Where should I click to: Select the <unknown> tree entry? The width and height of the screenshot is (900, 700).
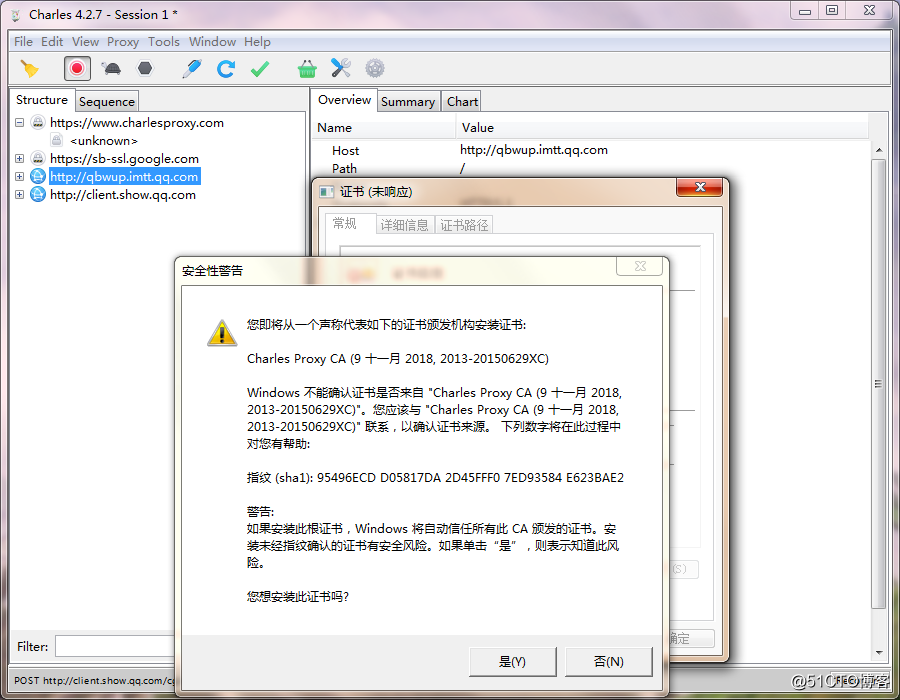(103, 141)
